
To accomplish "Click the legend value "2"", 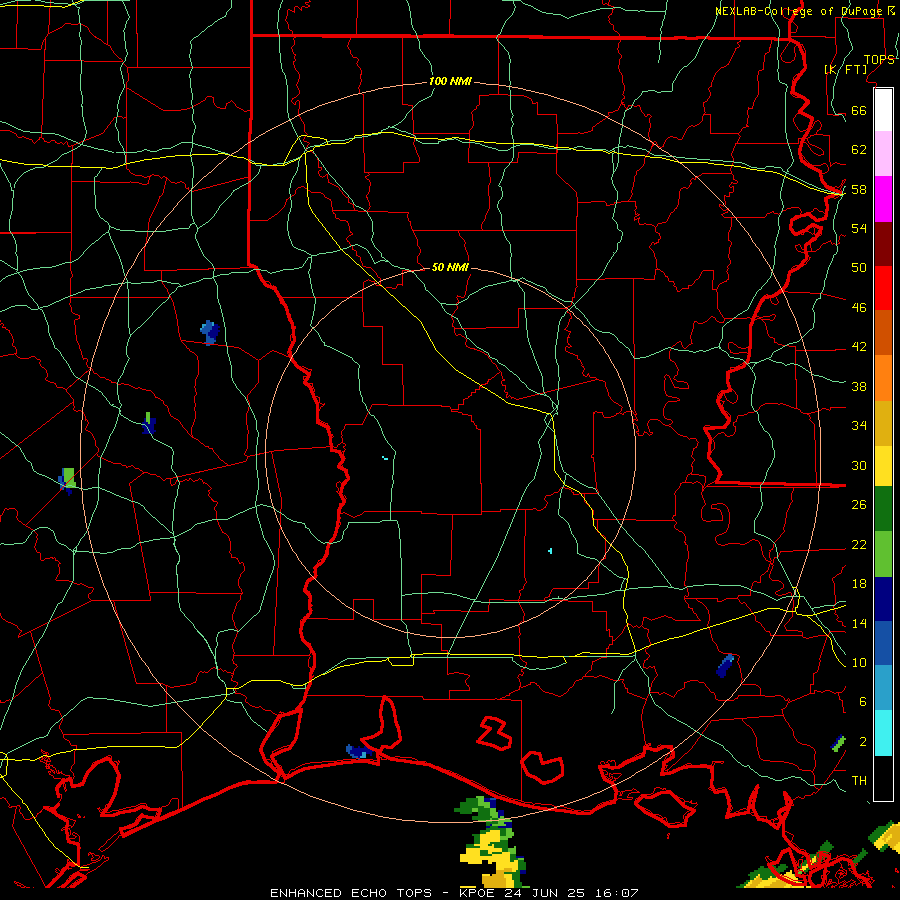I will tap(863, 742).
